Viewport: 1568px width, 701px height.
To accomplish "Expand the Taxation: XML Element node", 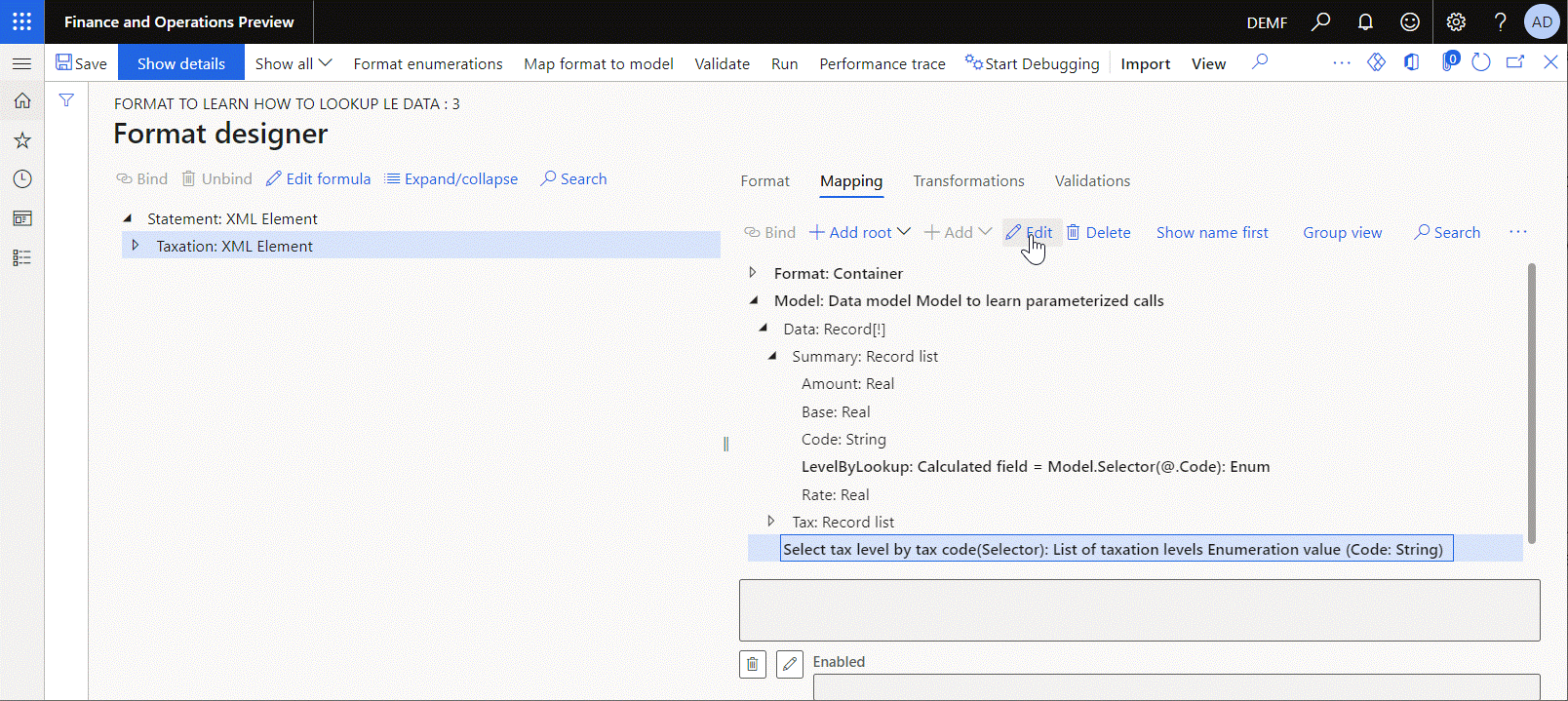I will 136,246.
